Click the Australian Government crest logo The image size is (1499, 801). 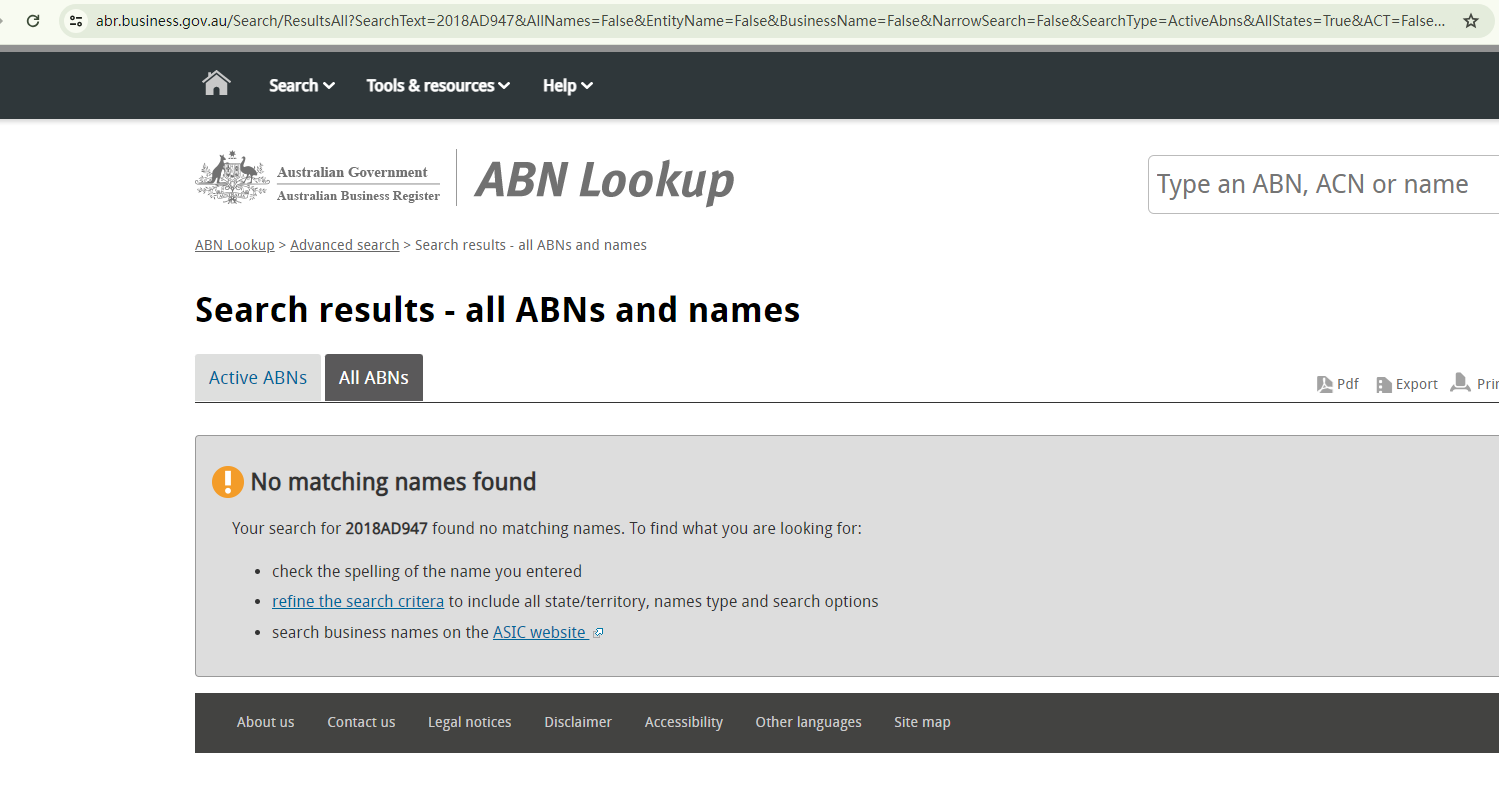click(x=232, y=178)
